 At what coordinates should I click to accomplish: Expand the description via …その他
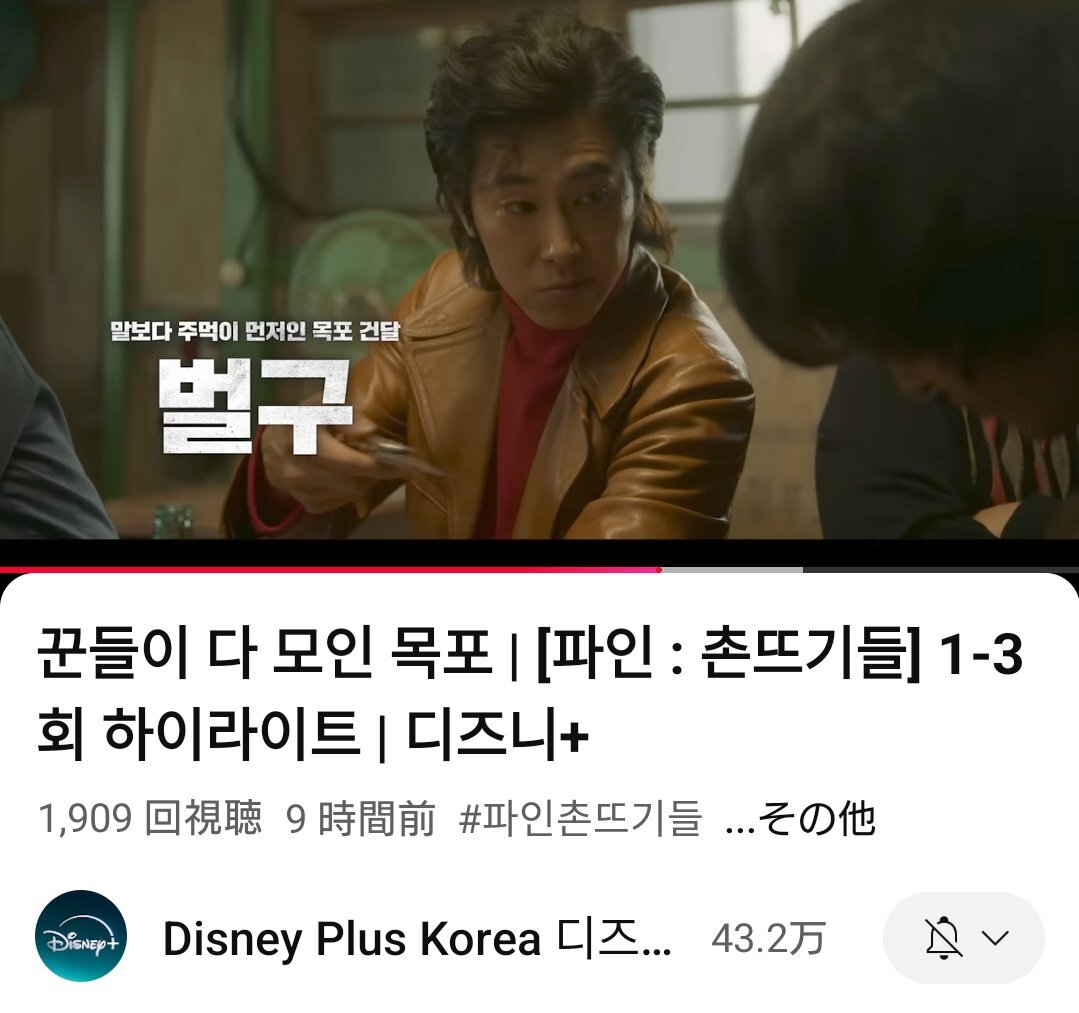pos(800,818)
